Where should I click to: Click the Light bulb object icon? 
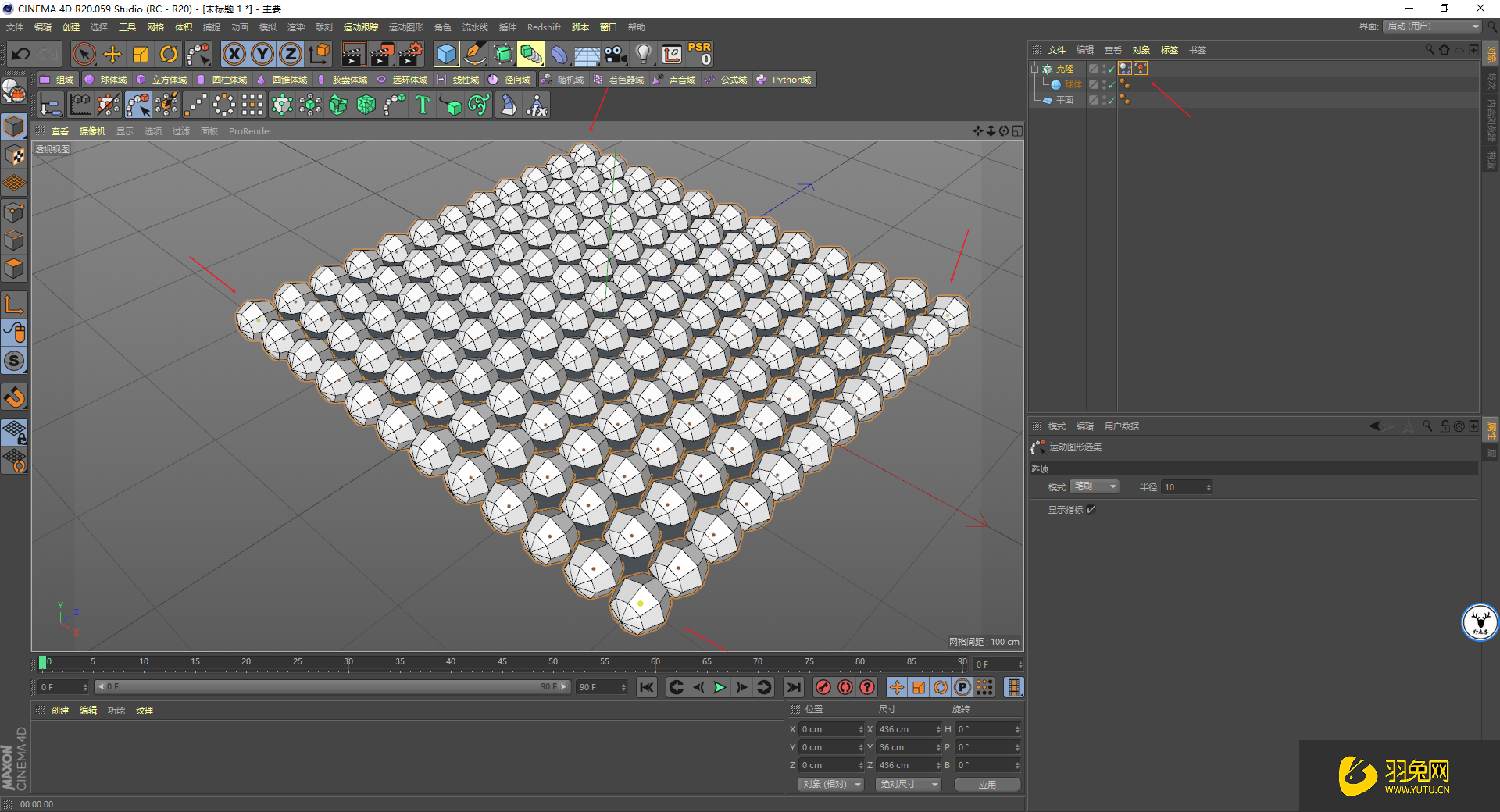[x=644, y=54]
